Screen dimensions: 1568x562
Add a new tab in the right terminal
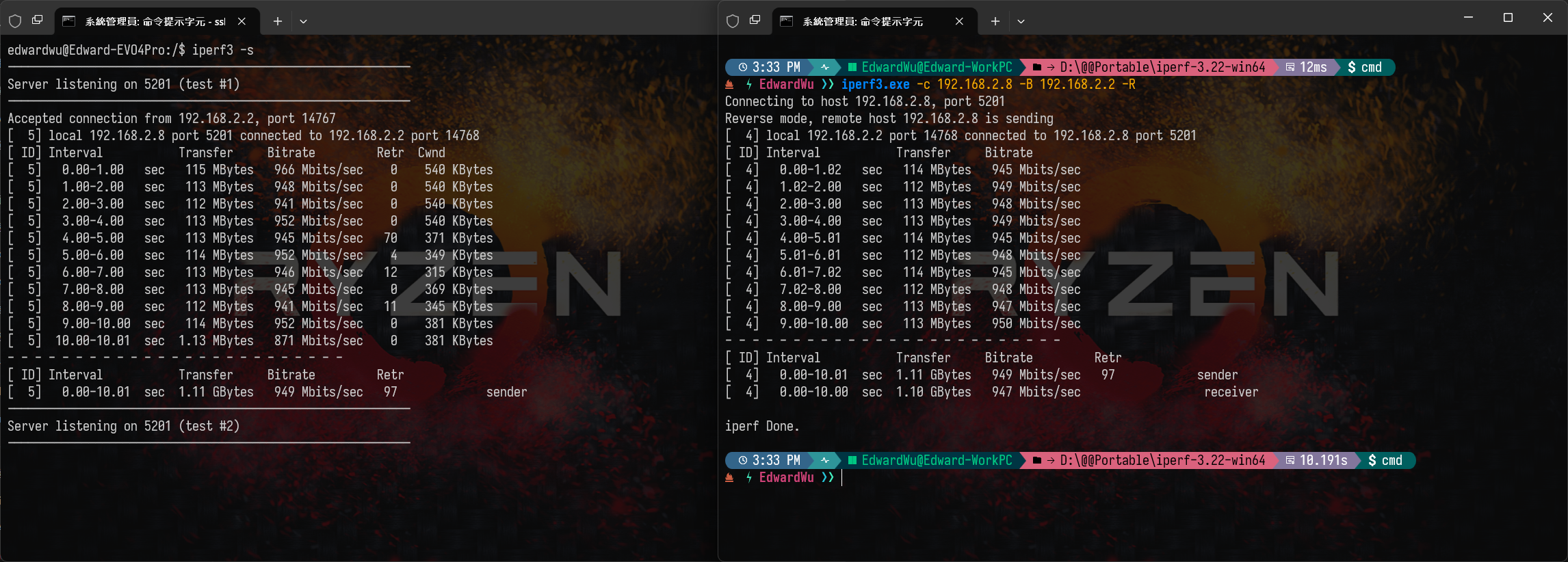(x=995, y=21)
